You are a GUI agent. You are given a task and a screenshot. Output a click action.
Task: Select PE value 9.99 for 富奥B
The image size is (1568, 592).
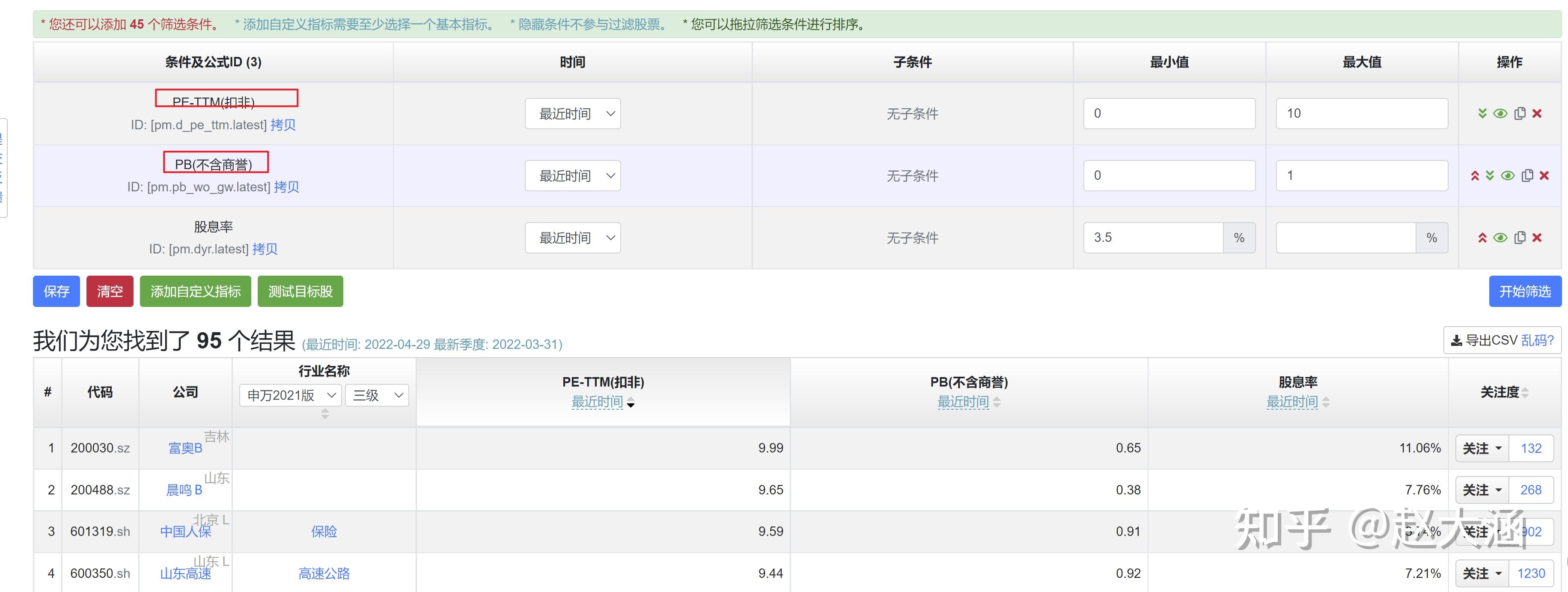tap(771, 449)
